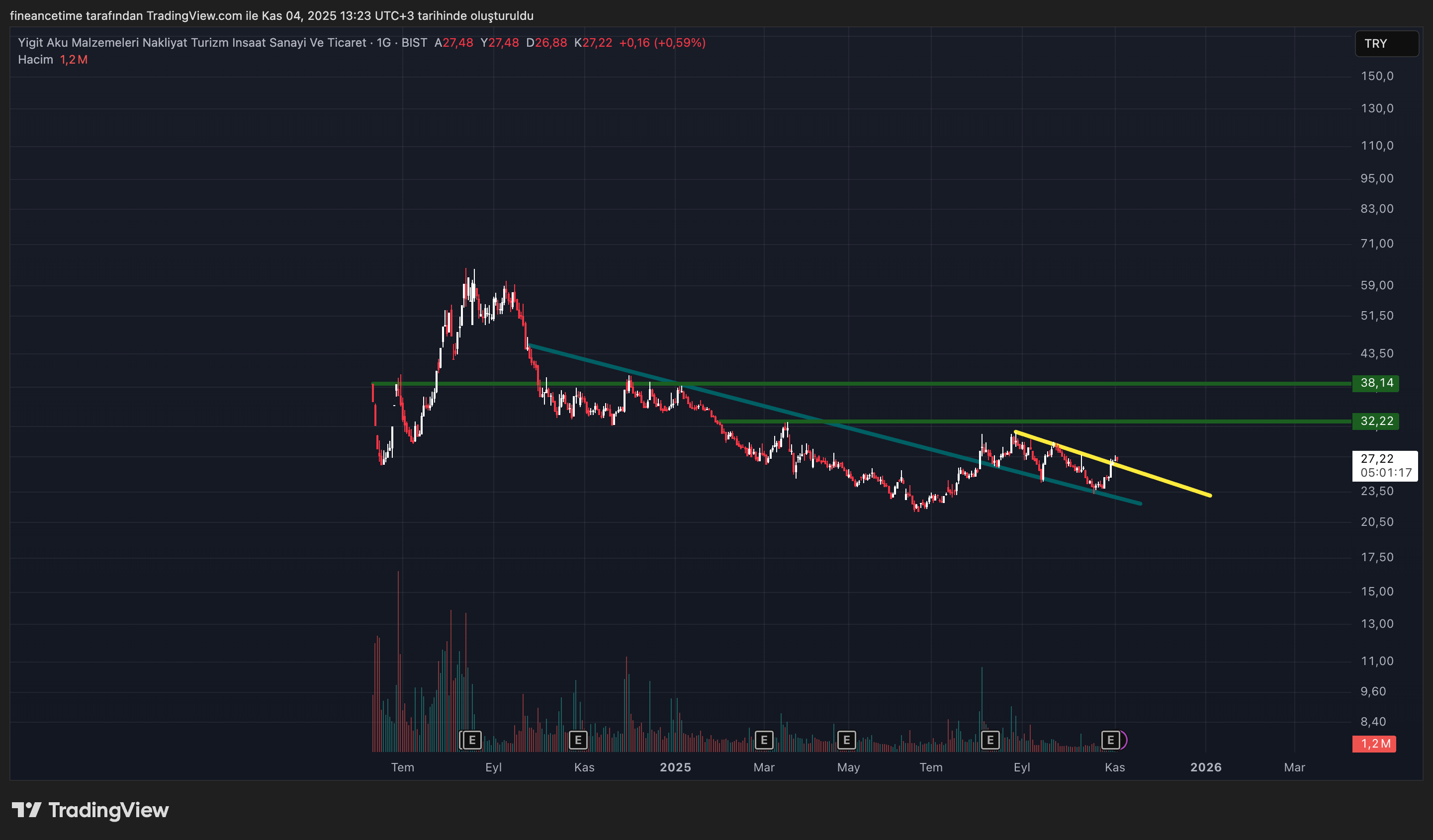Click the current price label 27,22
The image size is (1433, 840).
(1377, 459)
